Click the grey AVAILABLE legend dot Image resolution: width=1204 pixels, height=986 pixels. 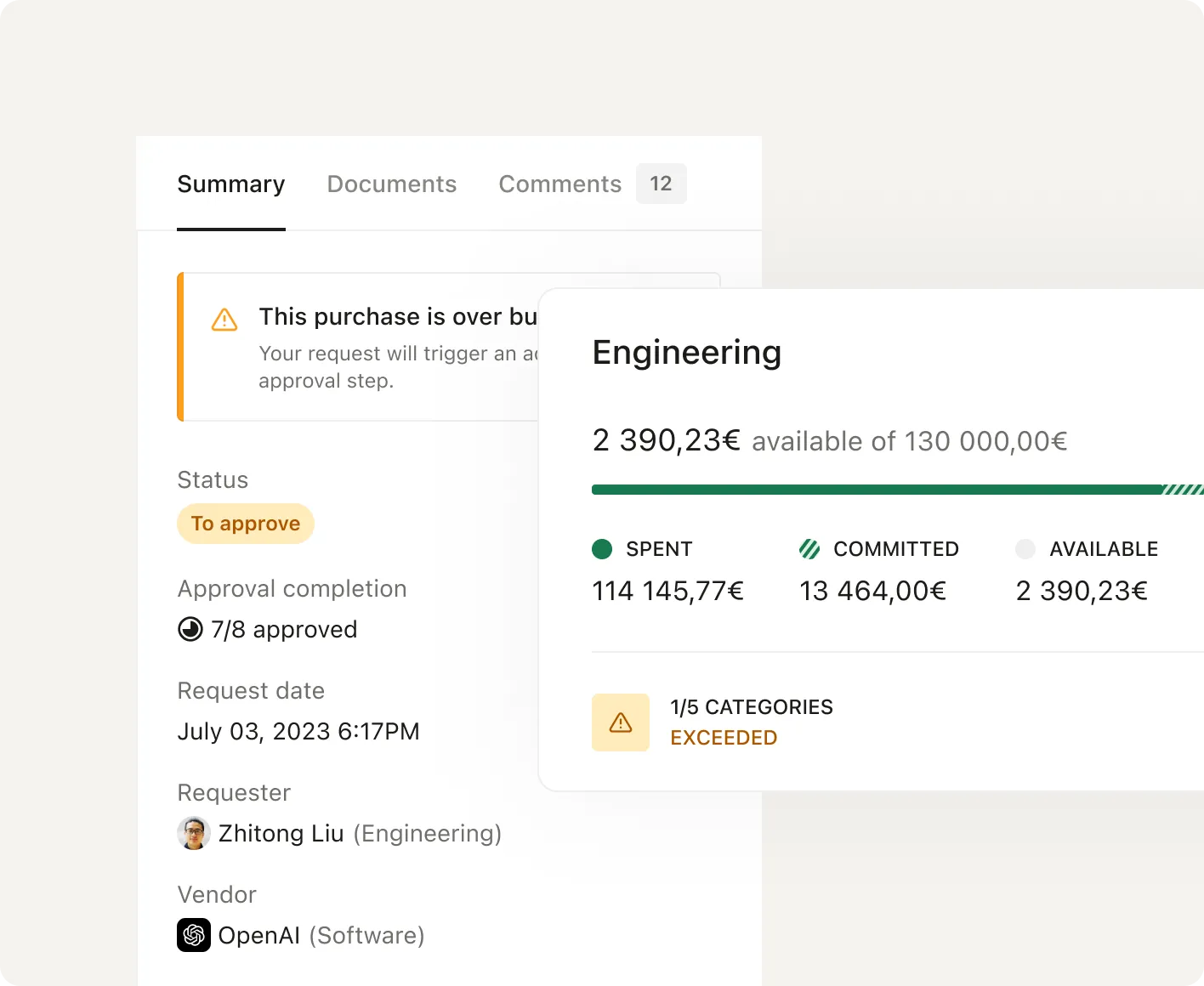pyautogui.click(x=1025, y=549)
